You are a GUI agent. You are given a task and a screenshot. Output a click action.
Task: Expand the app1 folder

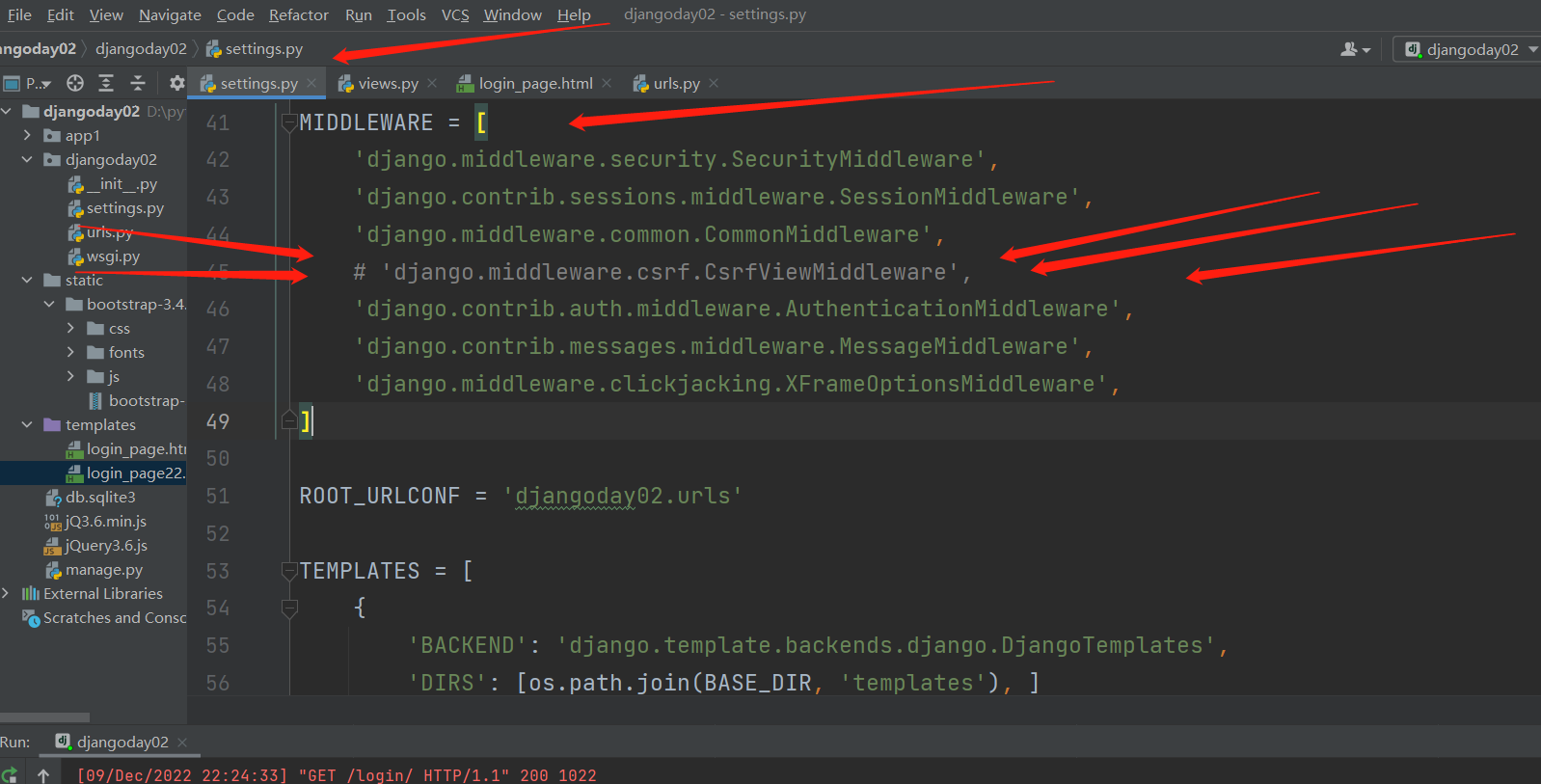pyautogui.click(x=28, y=135)
